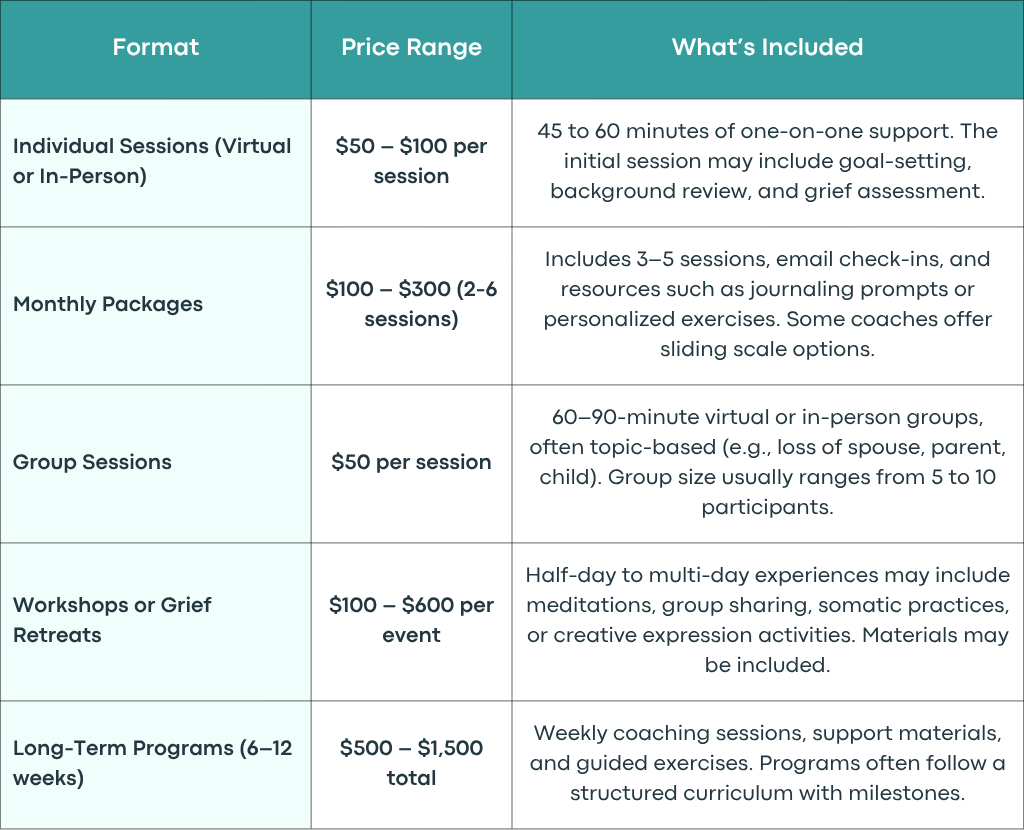Select the $500 – $1,500 total cell

[411, 763]
